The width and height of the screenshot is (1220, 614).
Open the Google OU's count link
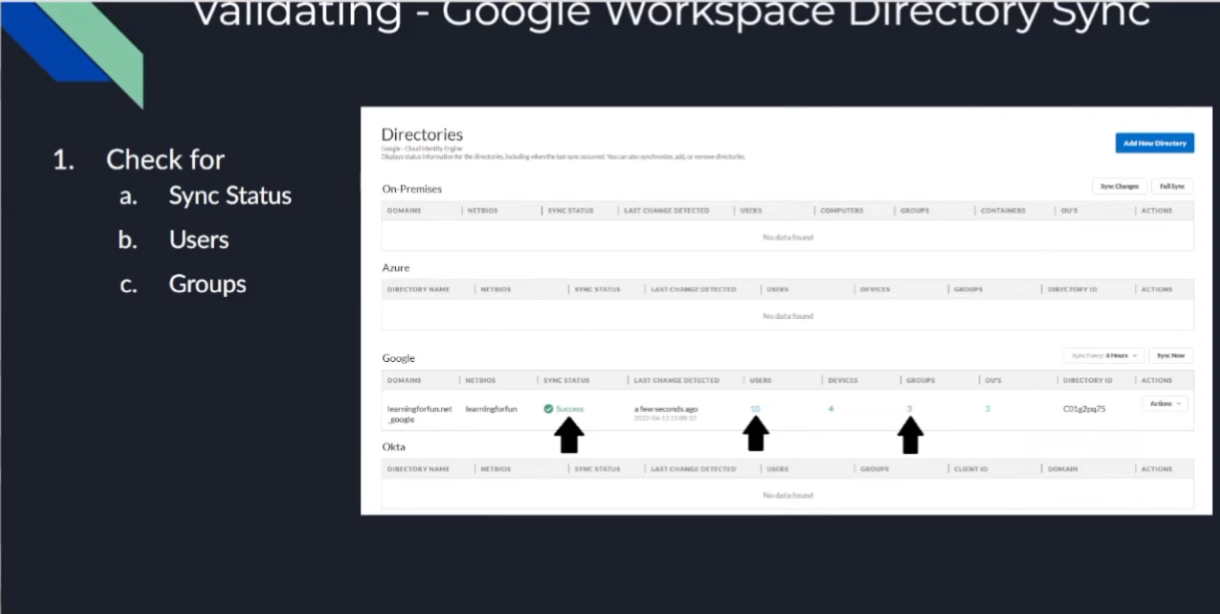click(x=987, y=409)
